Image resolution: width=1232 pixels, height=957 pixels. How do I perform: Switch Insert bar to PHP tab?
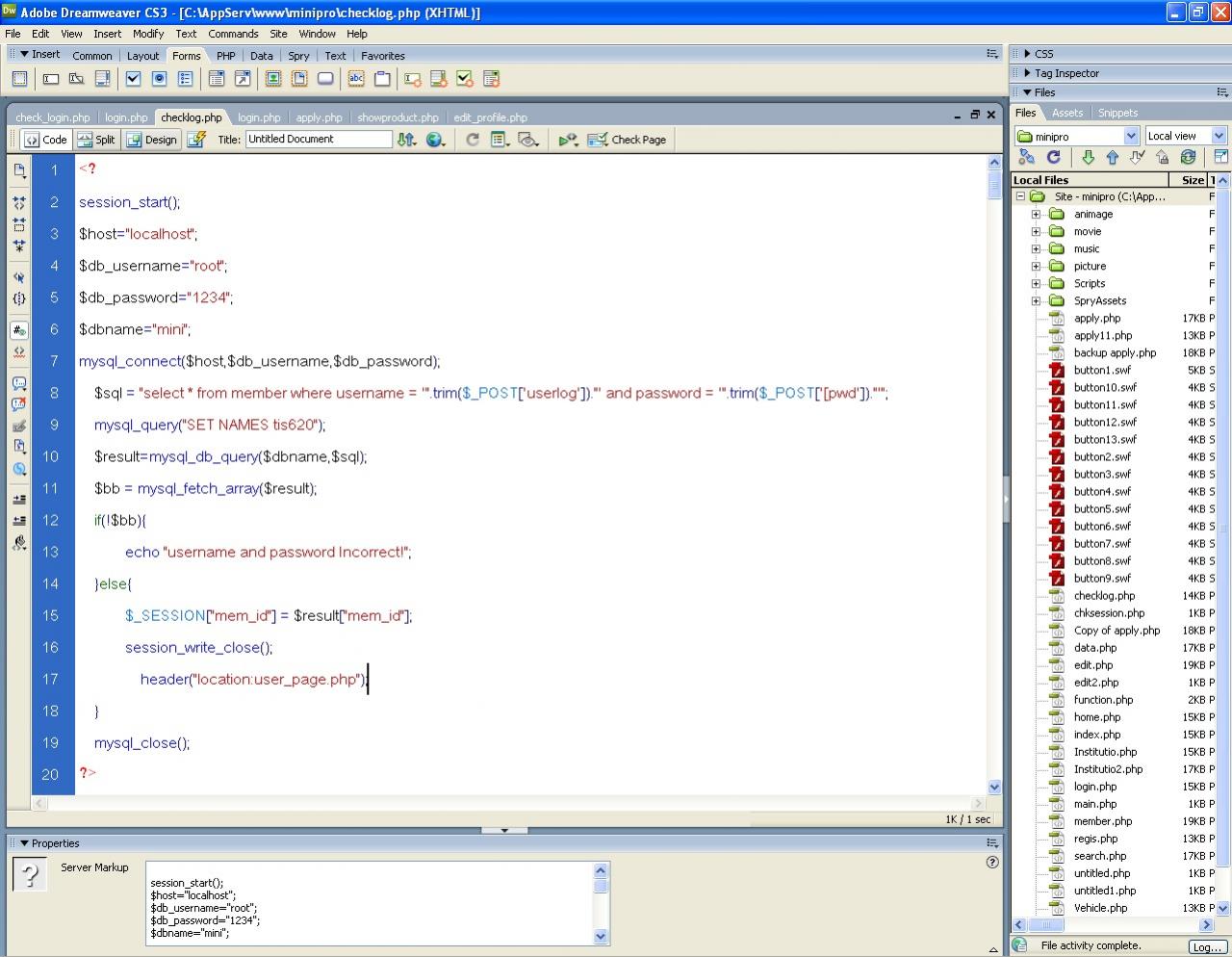click(226, 56)
